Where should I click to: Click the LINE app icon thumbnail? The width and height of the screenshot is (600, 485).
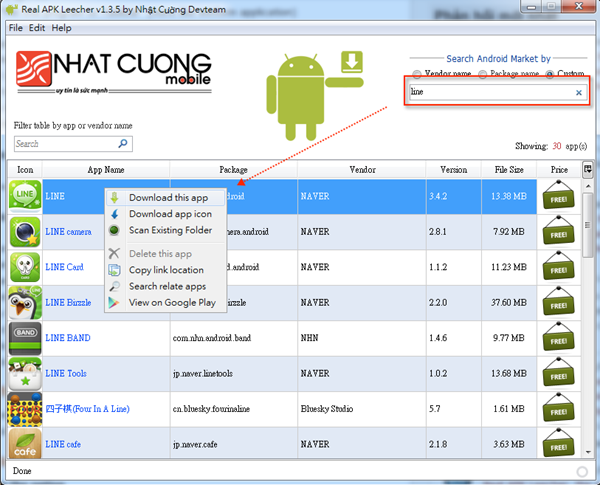(x=25, y=196)
